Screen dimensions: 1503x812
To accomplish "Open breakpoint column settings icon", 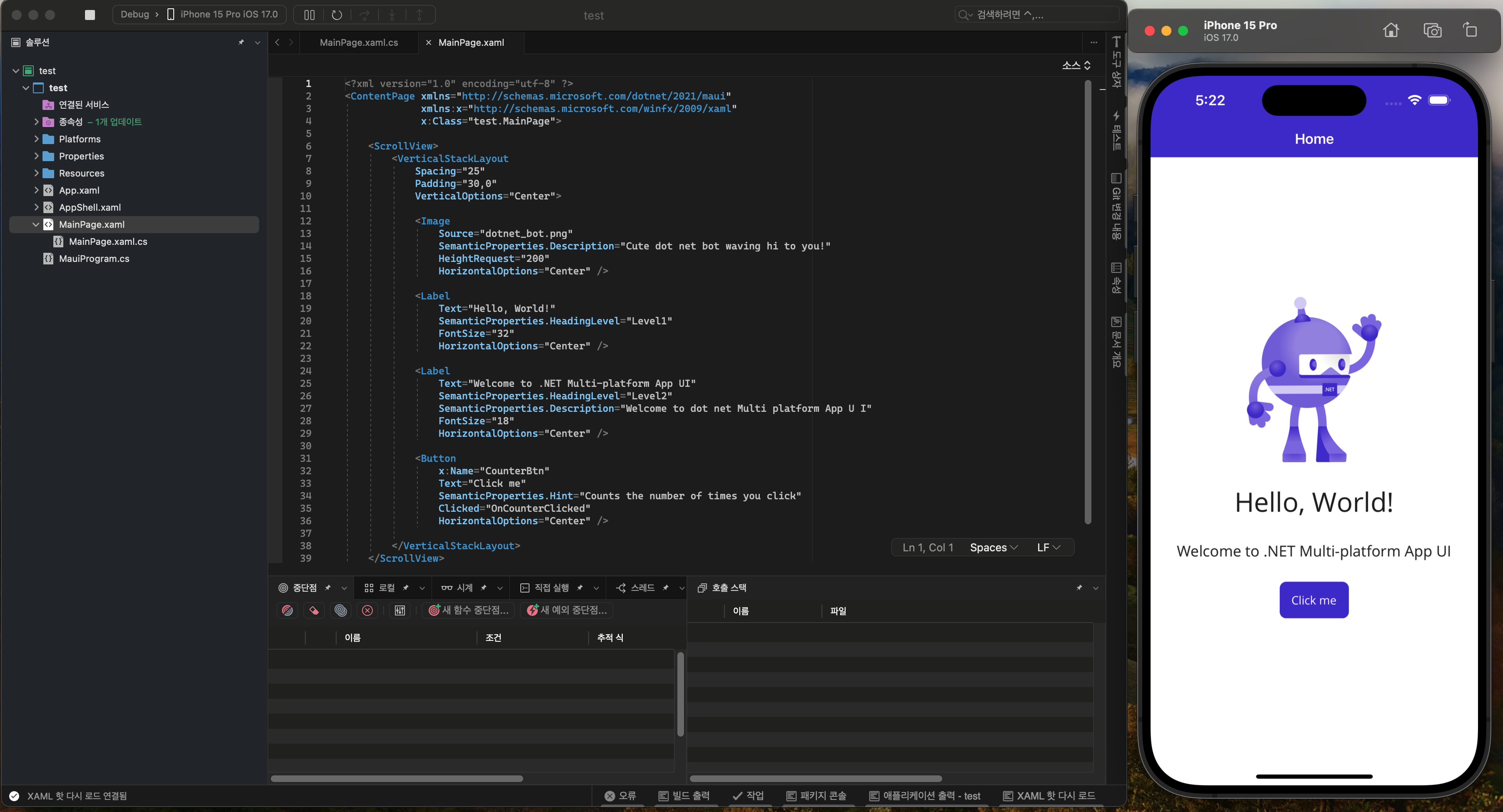I will (399, 610).
